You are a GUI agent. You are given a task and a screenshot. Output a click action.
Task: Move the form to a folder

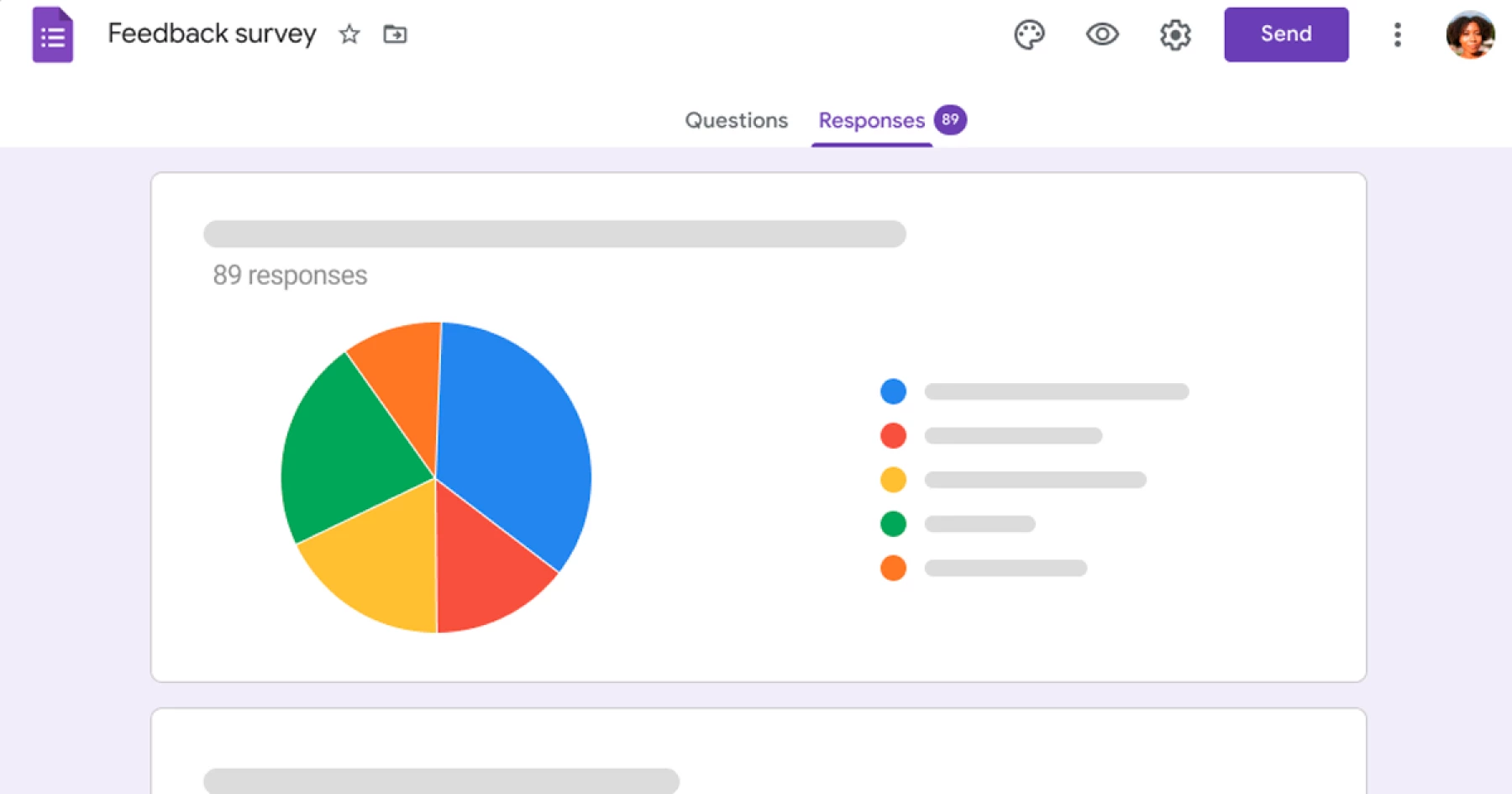[395, 35]
